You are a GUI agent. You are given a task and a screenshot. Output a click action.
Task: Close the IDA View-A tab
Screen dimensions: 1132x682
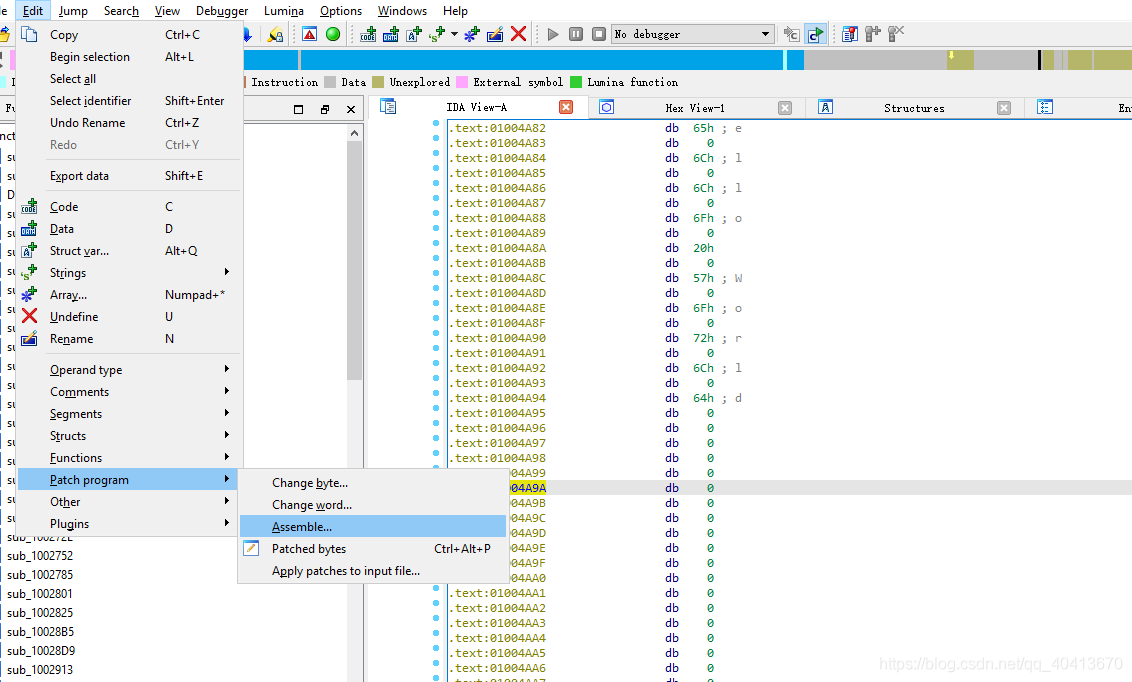tap(566, 107)
